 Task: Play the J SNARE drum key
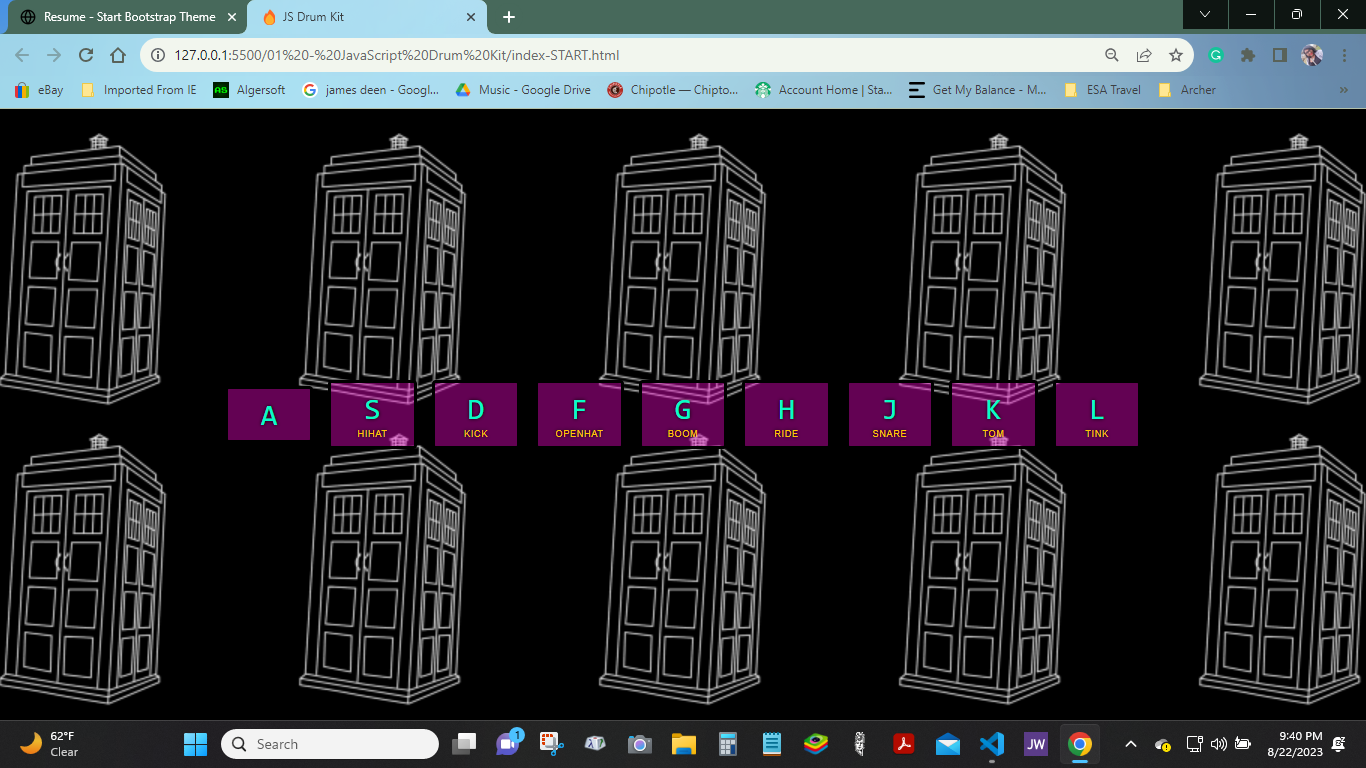[x=890, y=414]
